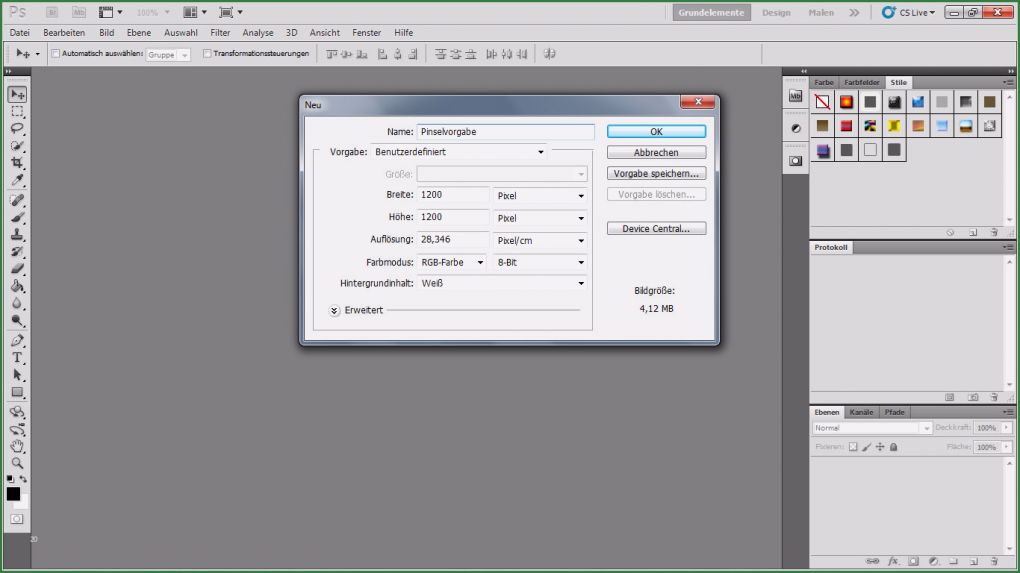The image size is (1020, 573).
Task: Choose the Zoom magnifier tool
Action: click(x=17, y=463)
